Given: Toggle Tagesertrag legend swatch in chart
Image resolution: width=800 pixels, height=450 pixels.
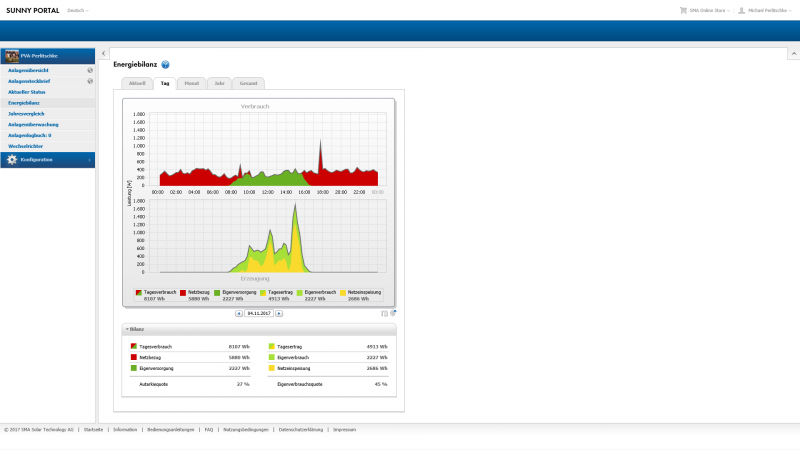Looking at the screenshot, I should [x=263, y=293].
